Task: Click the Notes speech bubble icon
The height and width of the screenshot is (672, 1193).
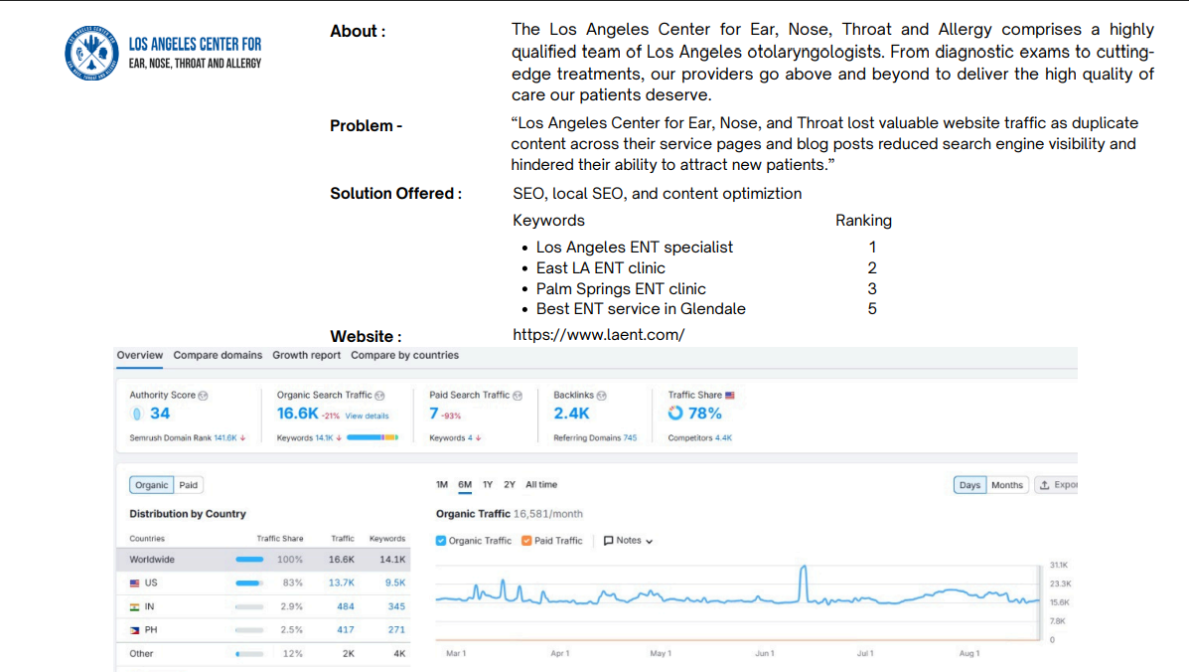Action: 609,541
